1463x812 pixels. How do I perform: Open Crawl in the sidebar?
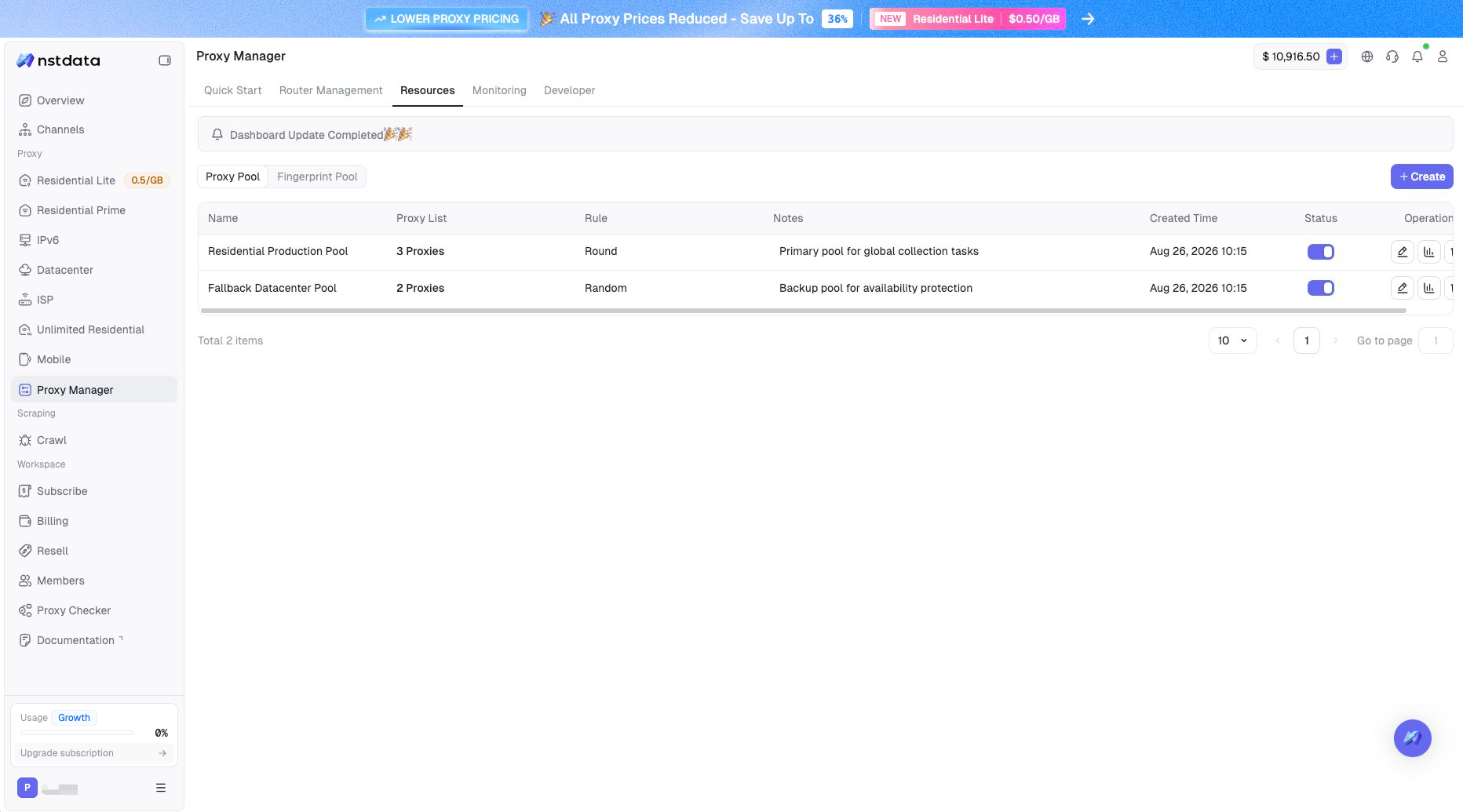pos(94,440)
